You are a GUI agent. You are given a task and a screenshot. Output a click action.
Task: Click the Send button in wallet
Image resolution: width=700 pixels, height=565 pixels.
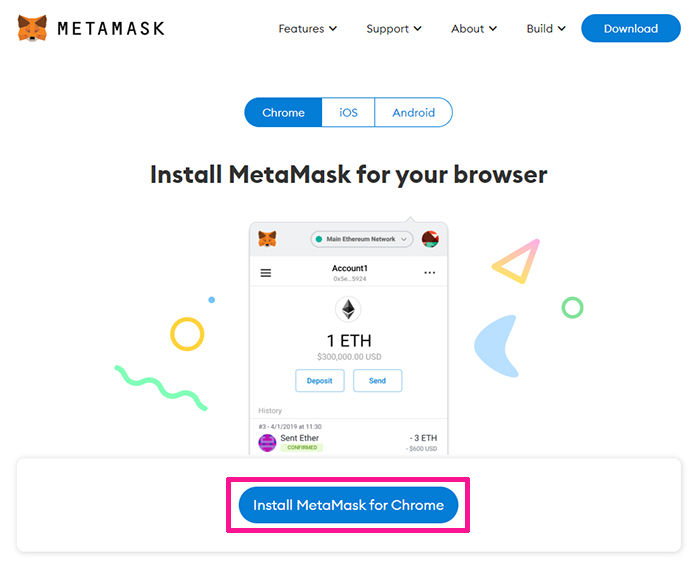click(378, 381)
